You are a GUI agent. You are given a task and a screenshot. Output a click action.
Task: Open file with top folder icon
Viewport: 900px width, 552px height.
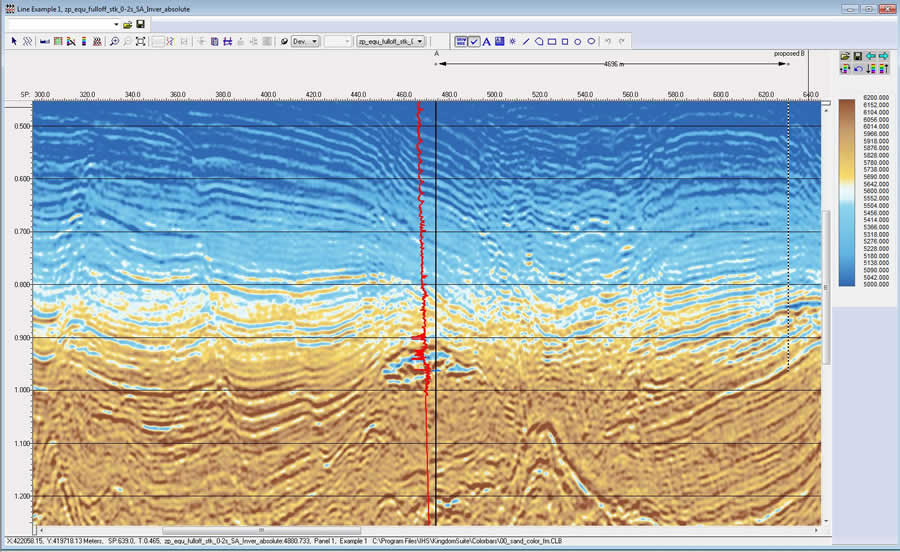(127, 25)
